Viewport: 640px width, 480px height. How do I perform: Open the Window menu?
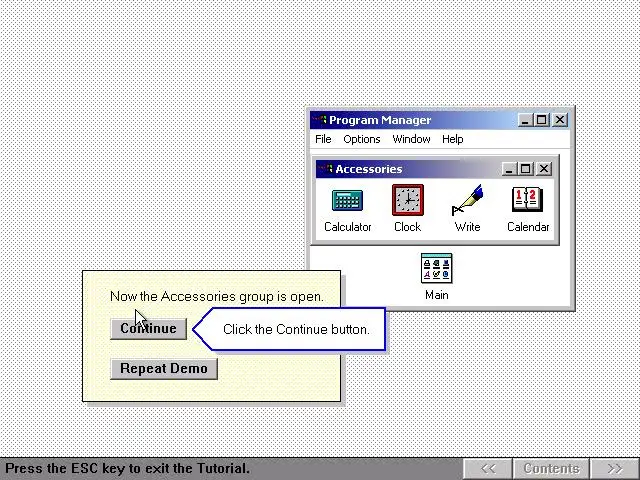tap(411, 139)
